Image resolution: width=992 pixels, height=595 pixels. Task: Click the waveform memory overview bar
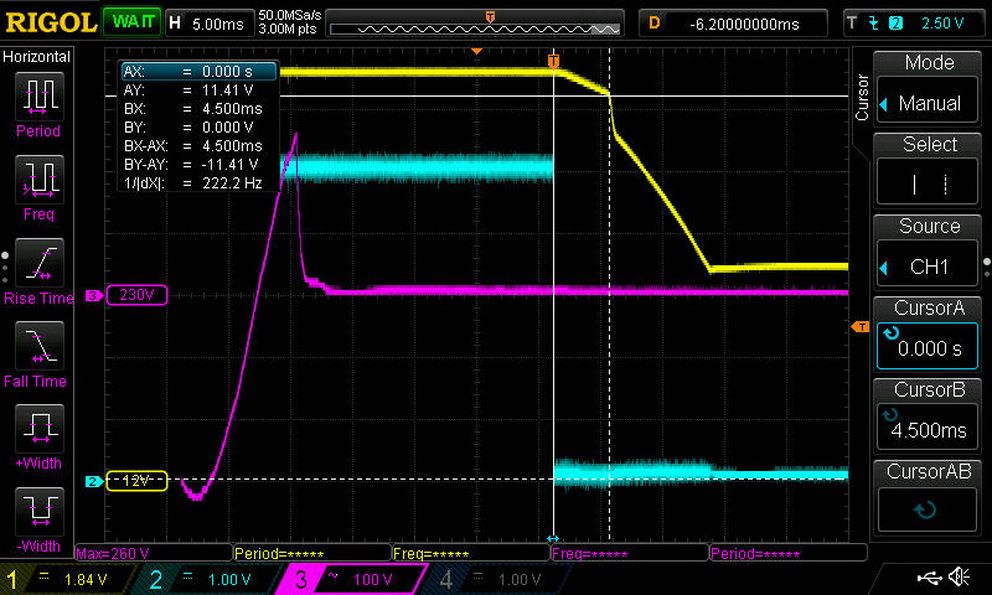(474, 29)
